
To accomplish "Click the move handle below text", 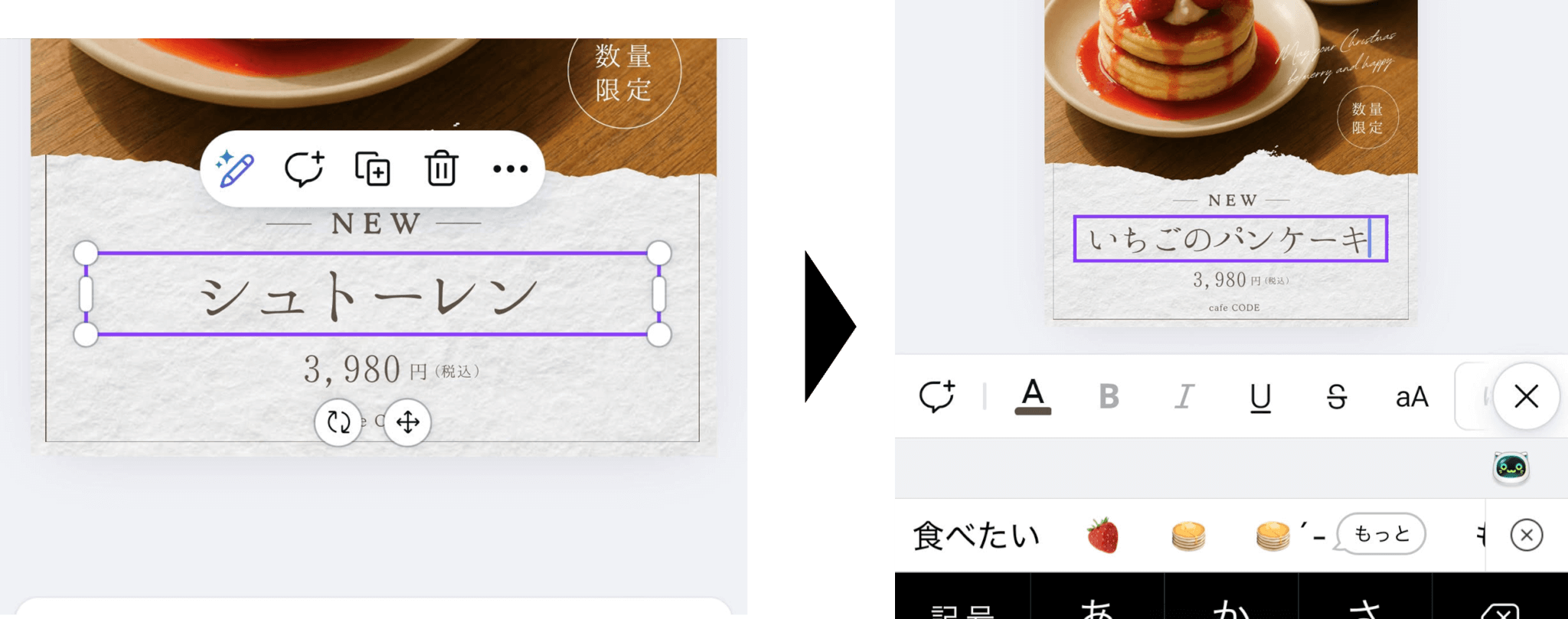I will click(407, 422).
